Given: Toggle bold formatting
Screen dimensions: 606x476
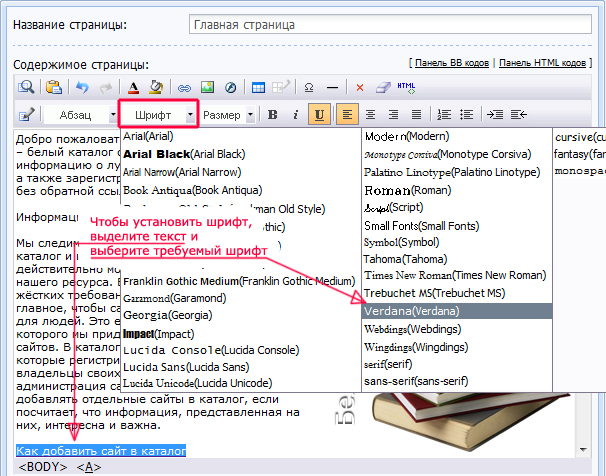Looking at the screenshot, I should pyautogui.click(x=273, y=115).
